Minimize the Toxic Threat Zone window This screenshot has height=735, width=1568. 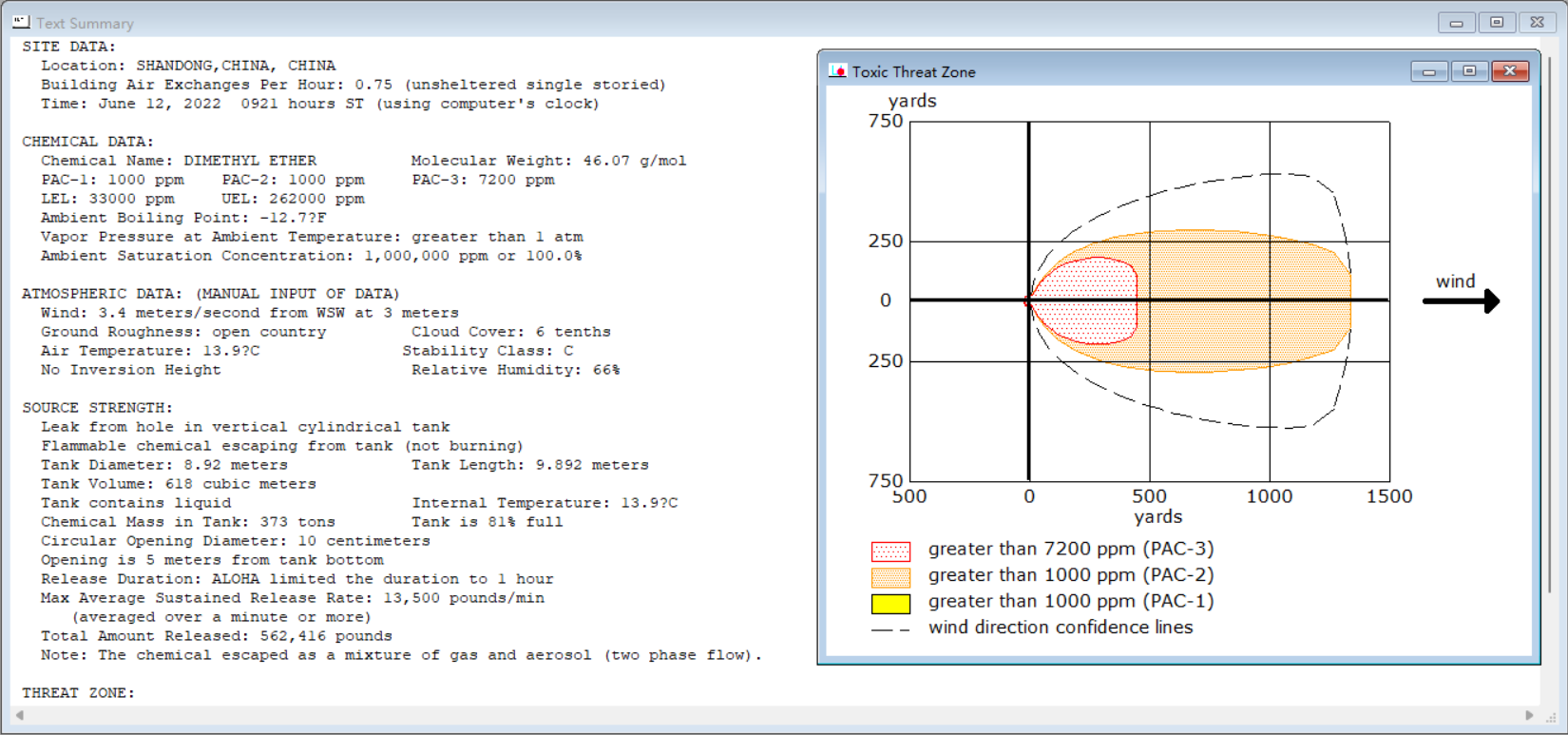tap(1429, 71)
